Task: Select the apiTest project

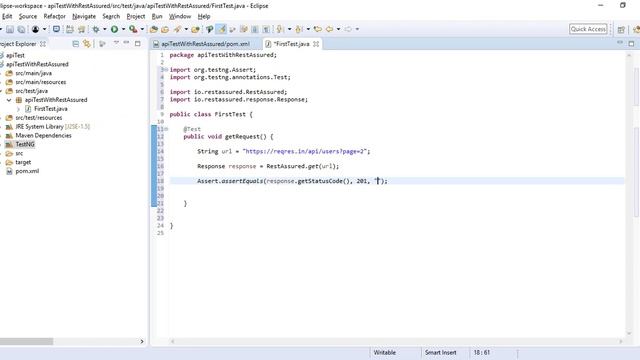Action: [x=15, y=55]
